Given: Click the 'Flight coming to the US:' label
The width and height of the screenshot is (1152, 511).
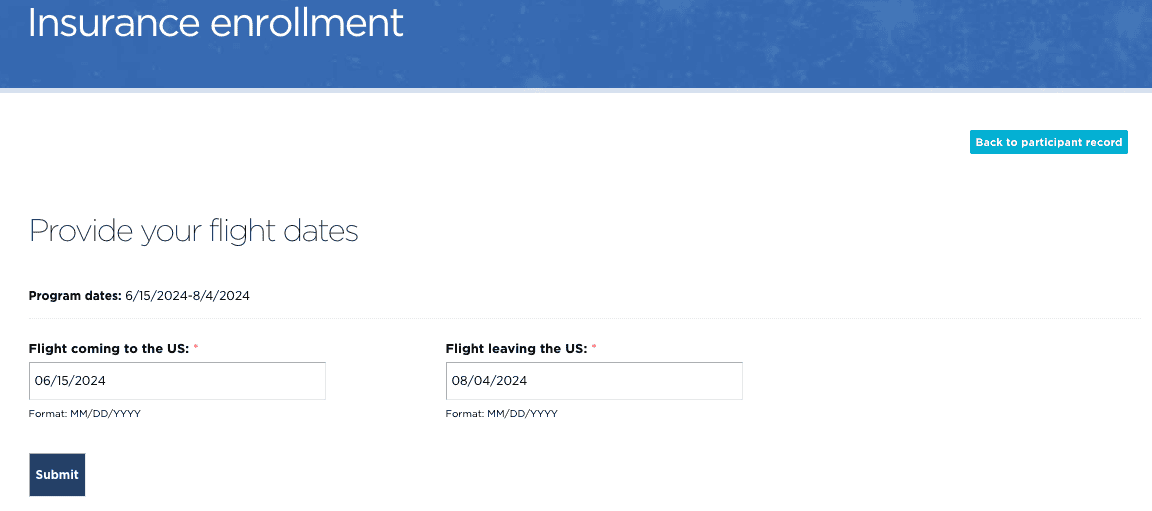Looking at the screenshot, I should [108, 349].
